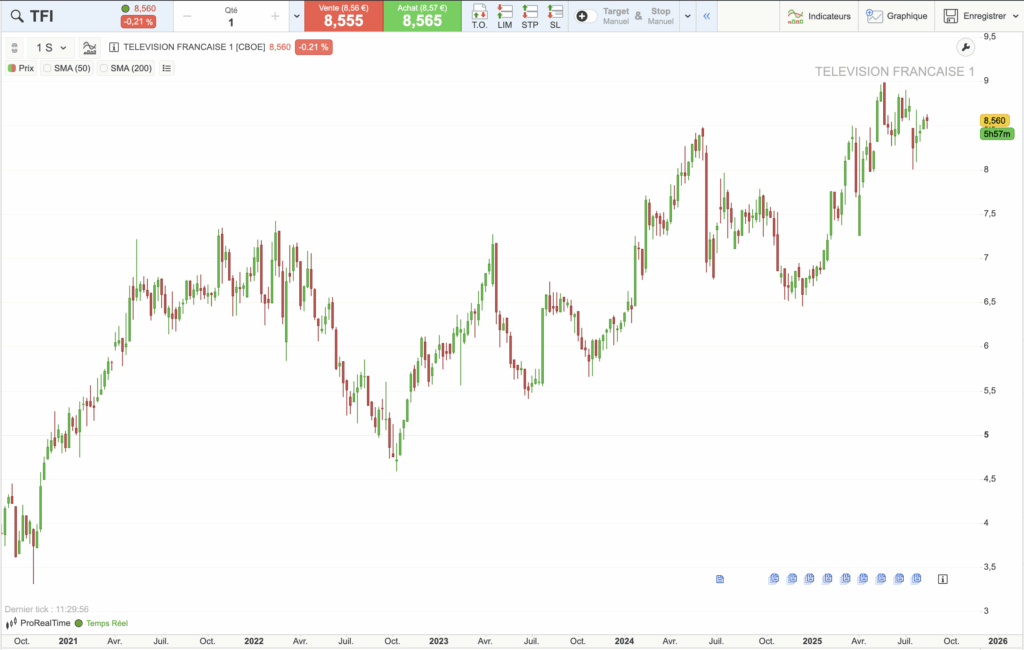The image size is (1024, 650).
Task: Click the link-chart chain icon
Action: pos(13,47)
